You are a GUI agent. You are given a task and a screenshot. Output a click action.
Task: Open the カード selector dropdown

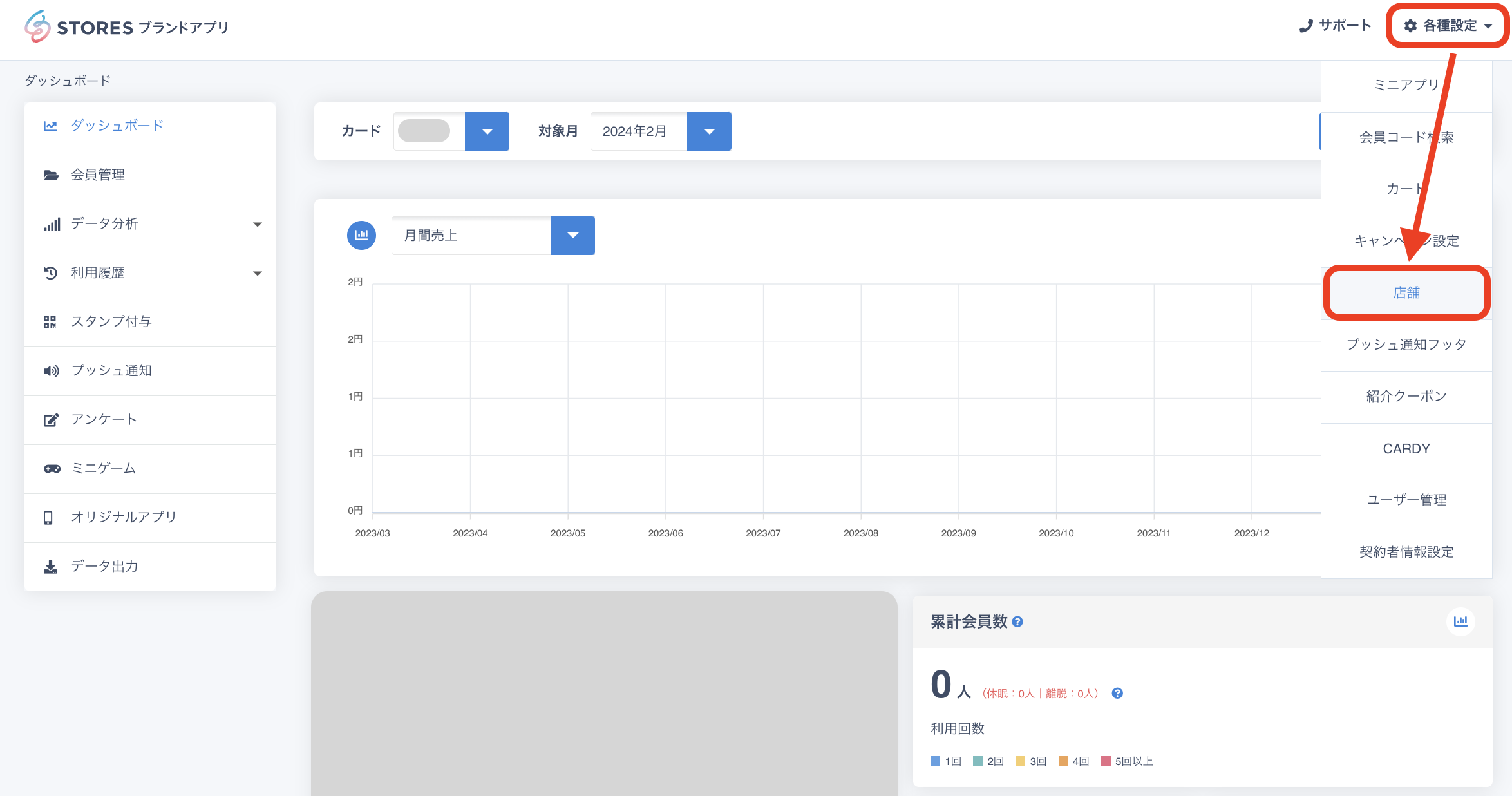pos(487,131)
